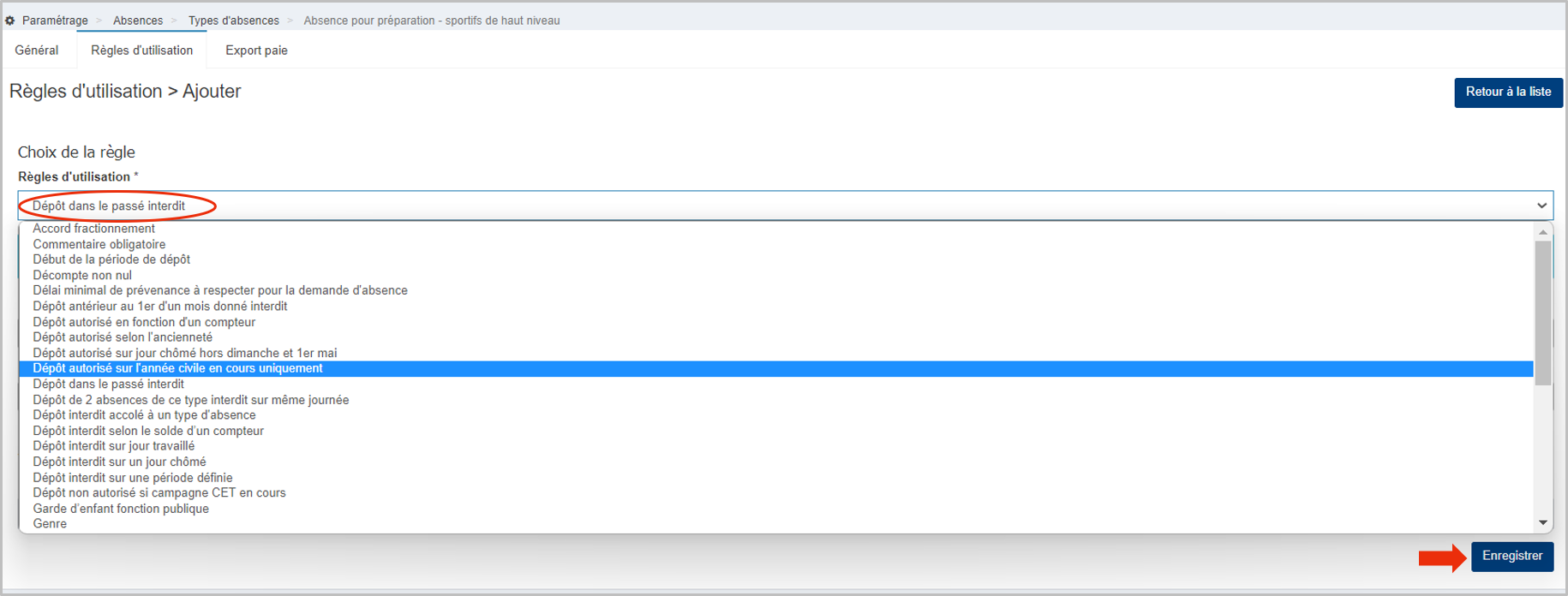The height and width of the screenshot is (596, 1568).
Task: Switch to the Général tab
Action: 37,51
